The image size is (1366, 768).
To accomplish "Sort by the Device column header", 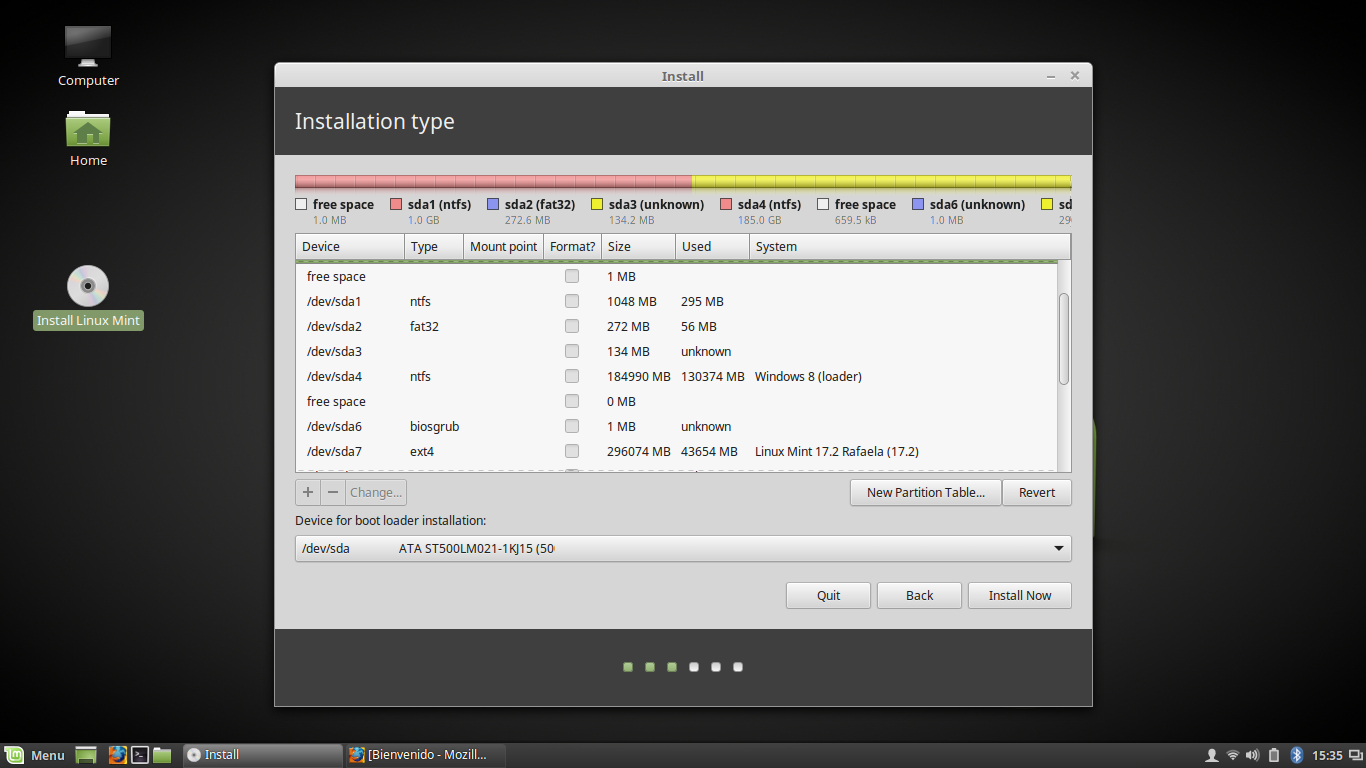I will coord(350,246).
